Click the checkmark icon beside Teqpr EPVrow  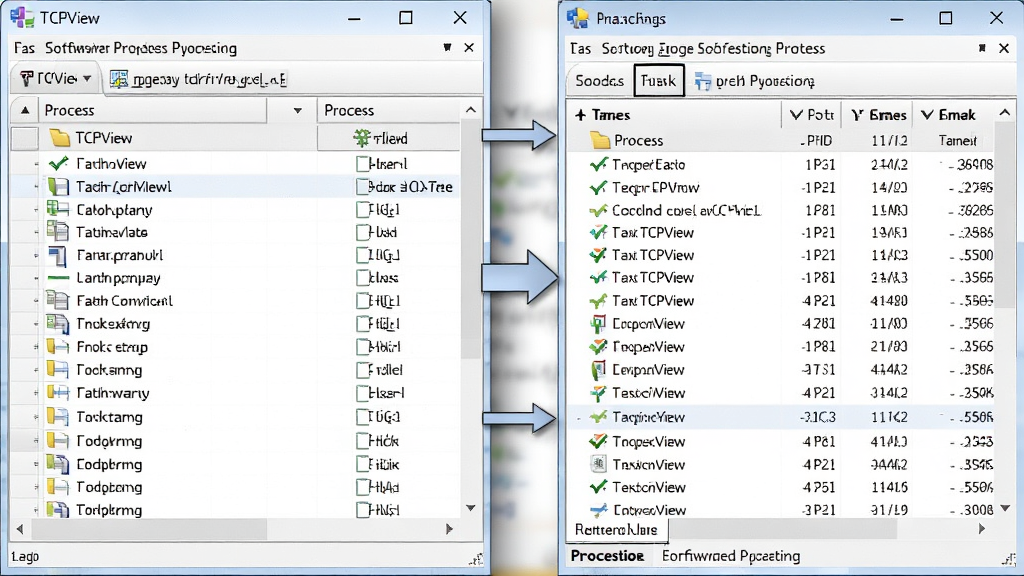point(598,188)
